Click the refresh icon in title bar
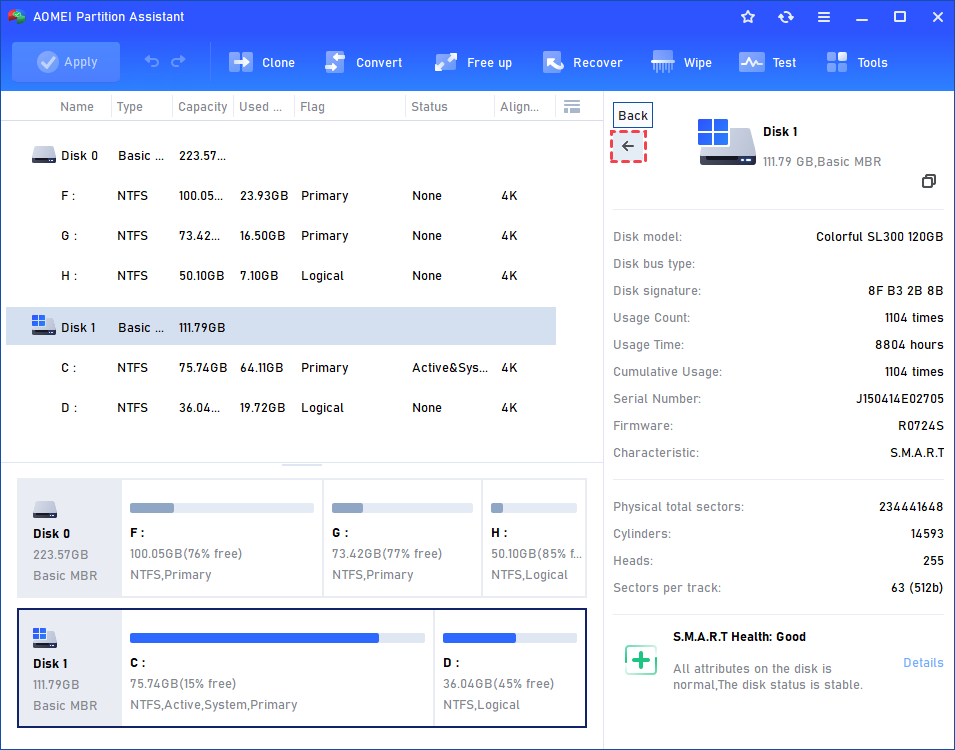 [x=786, y=17]
